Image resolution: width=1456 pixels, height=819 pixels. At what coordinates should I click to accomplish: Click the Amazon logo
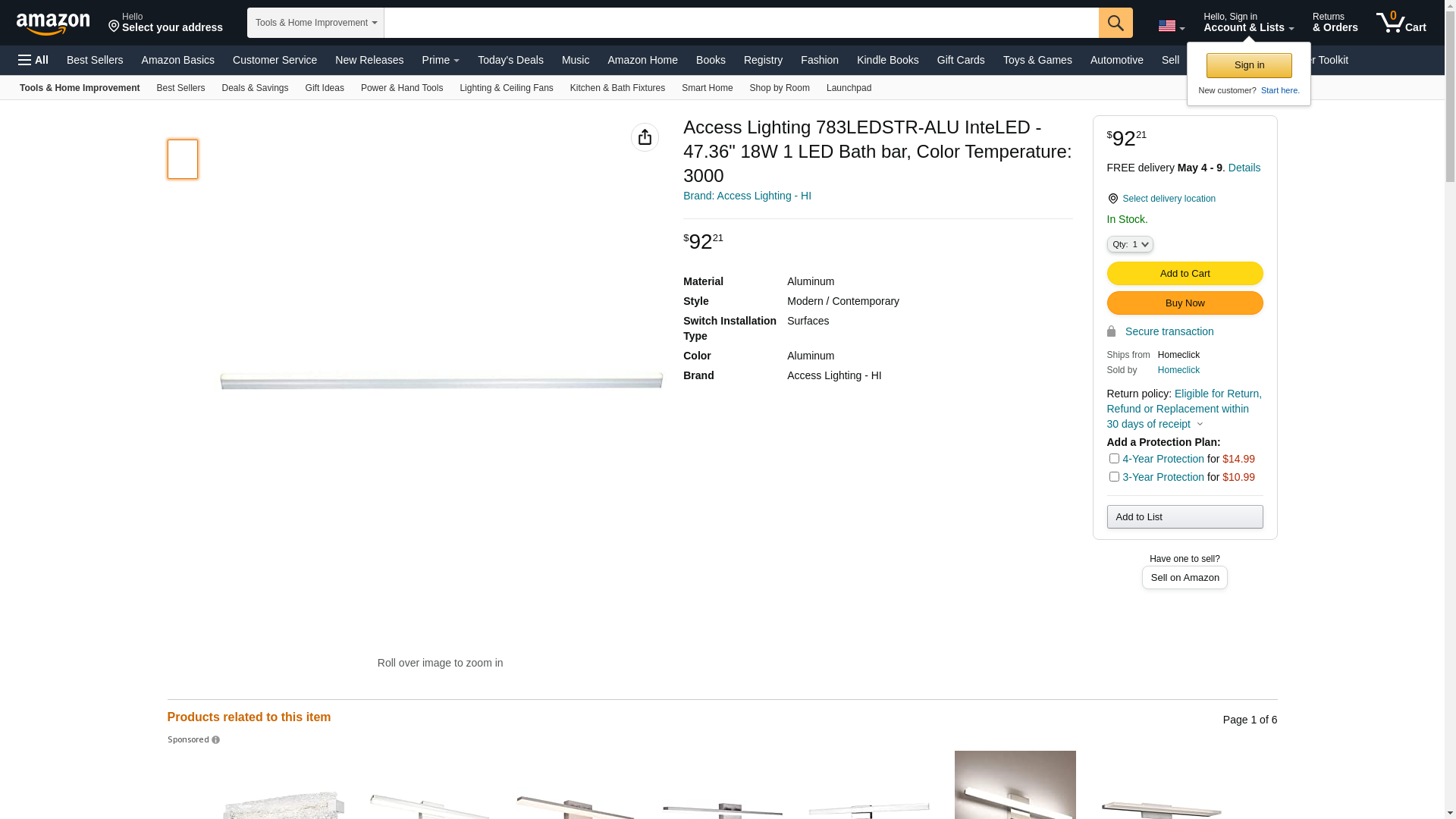click(53, 24)
